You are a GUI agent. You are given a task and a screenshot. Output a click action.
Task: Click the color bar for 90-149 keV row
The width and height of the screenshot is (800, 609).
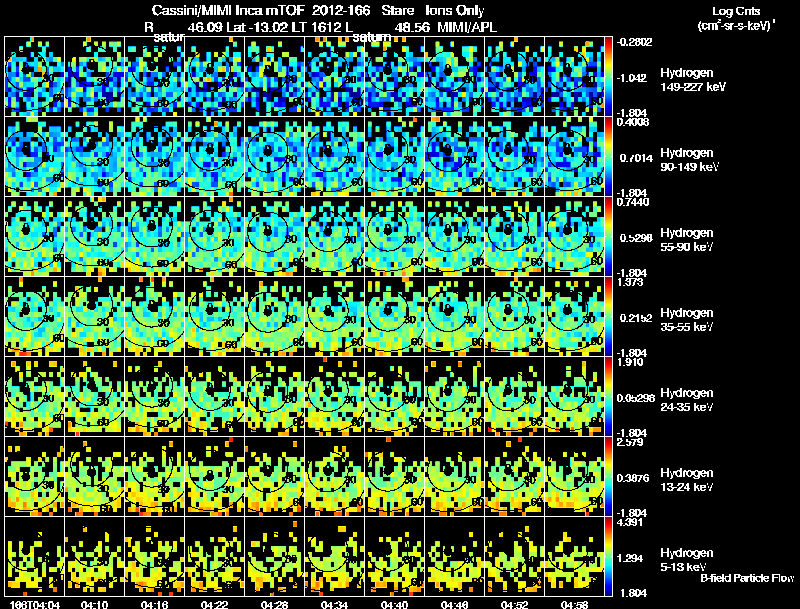tap(608, 156)
